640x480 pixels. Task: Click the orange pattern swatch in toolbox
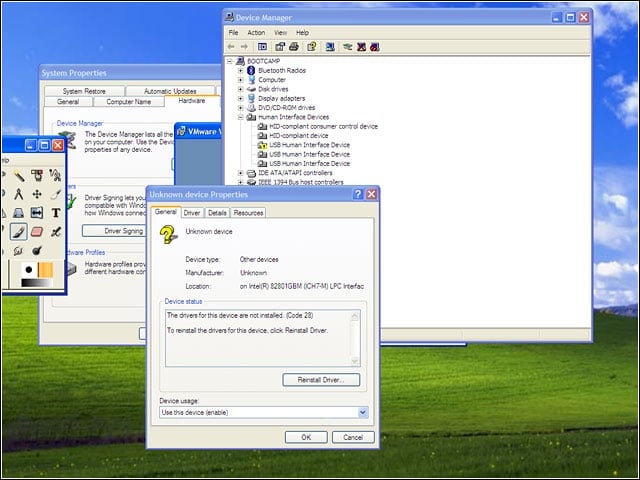46,270
